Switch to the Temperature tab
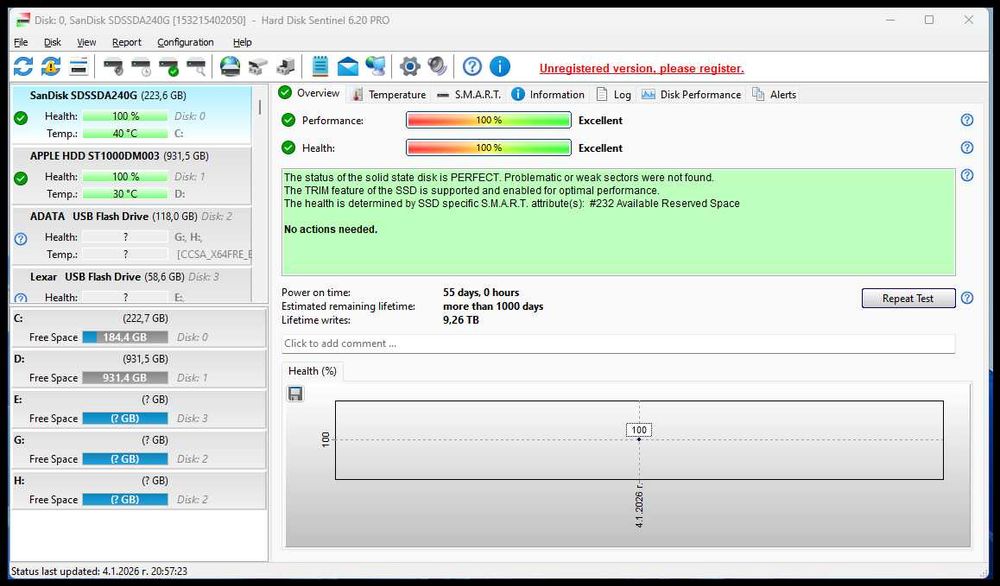The width and height of the screenshot is (1000, 586). 389,94
